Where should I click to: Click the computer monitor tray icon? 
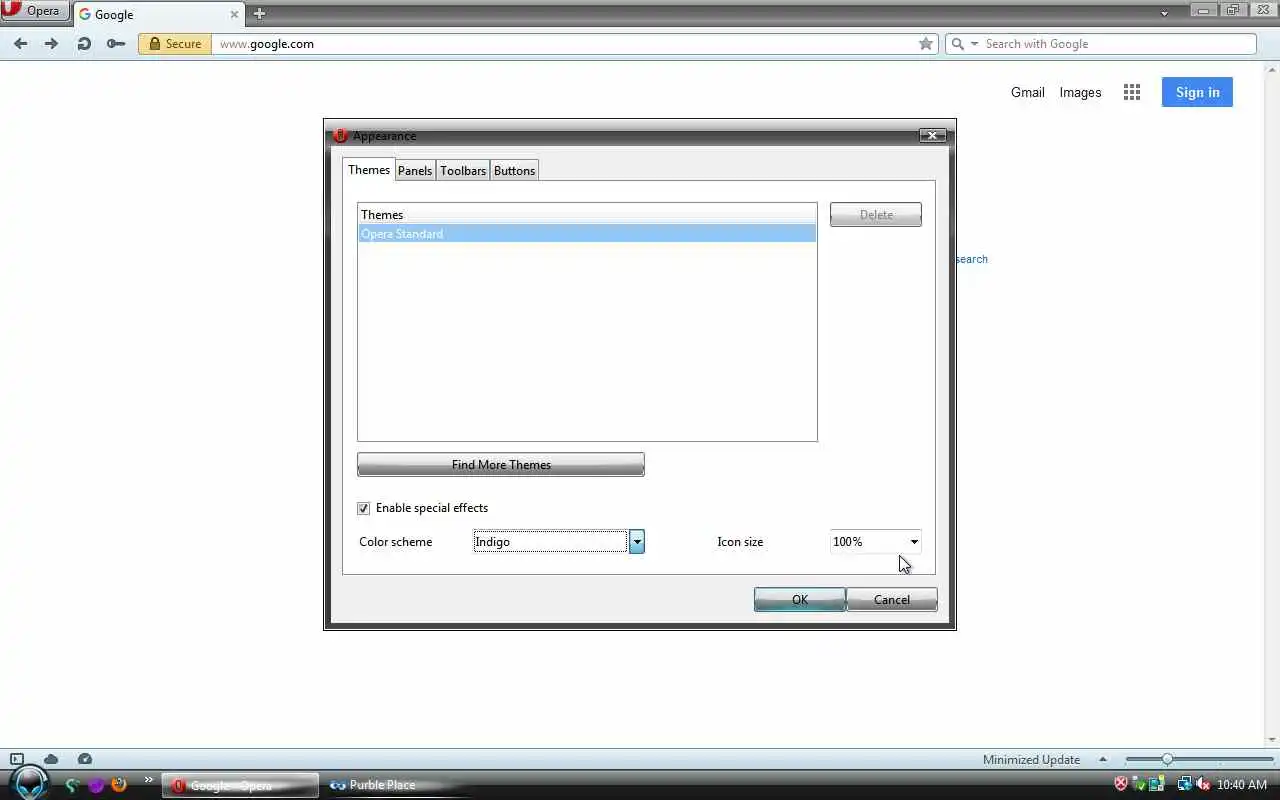tap(1157, 784)
